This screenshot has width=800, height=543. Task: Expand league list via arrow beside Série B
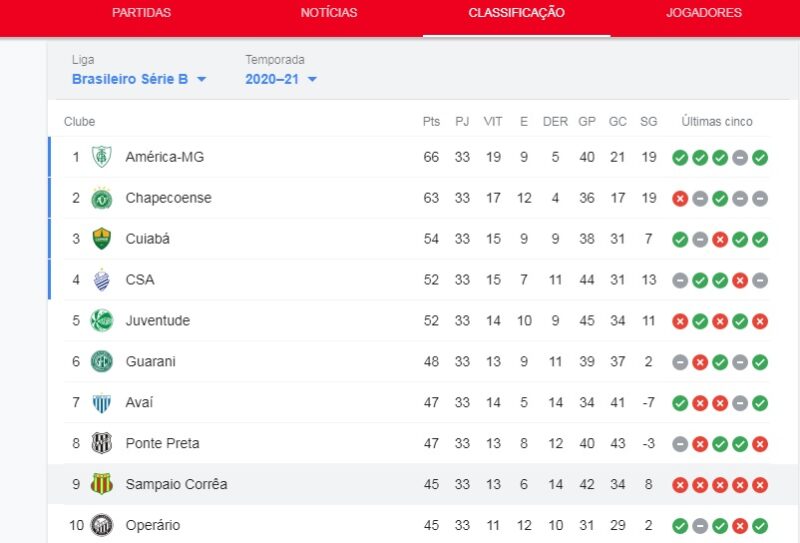coord(202,80)
